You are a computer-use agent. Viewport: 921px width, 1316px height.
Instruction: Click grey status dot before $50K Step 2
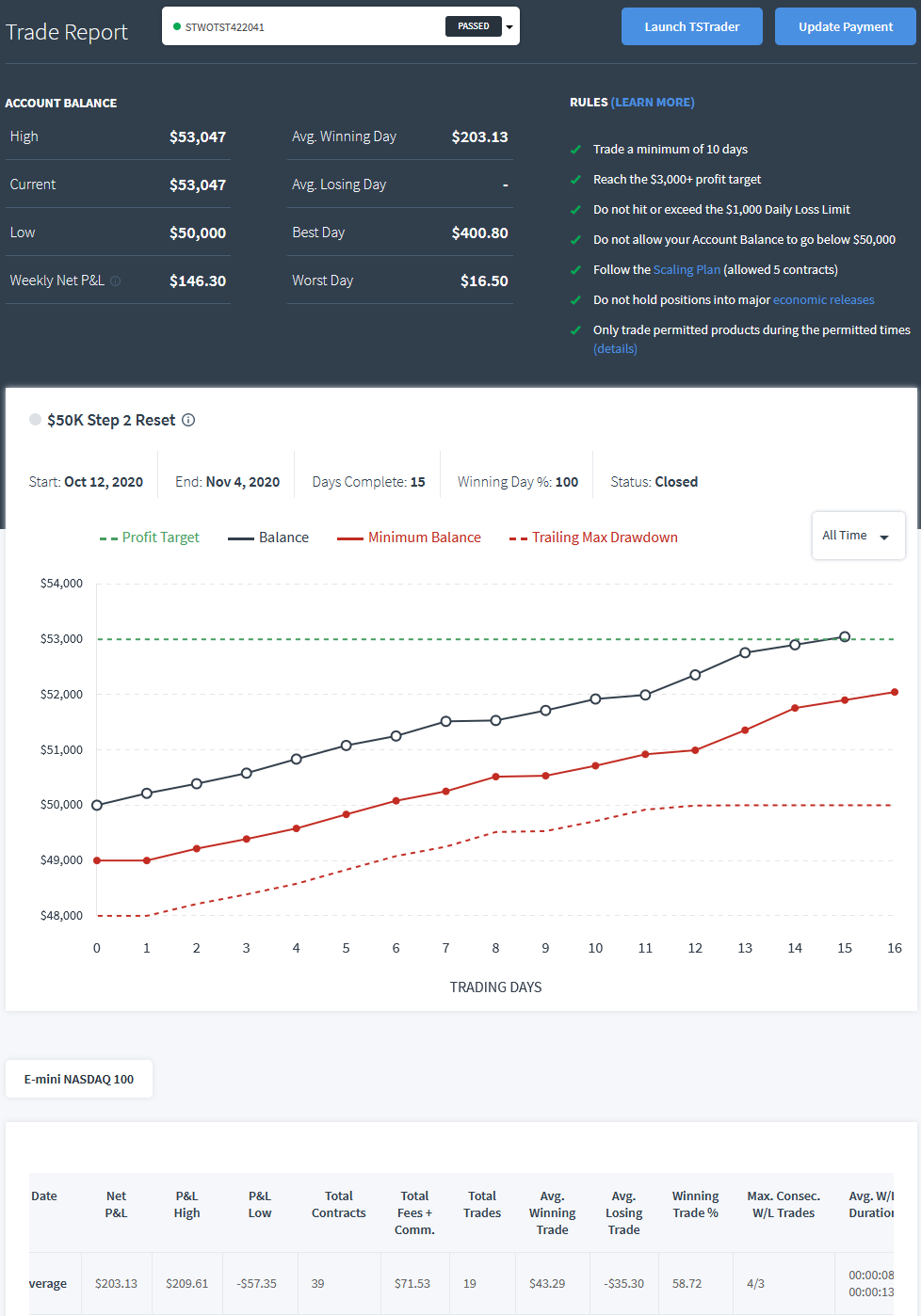point(35,420)
